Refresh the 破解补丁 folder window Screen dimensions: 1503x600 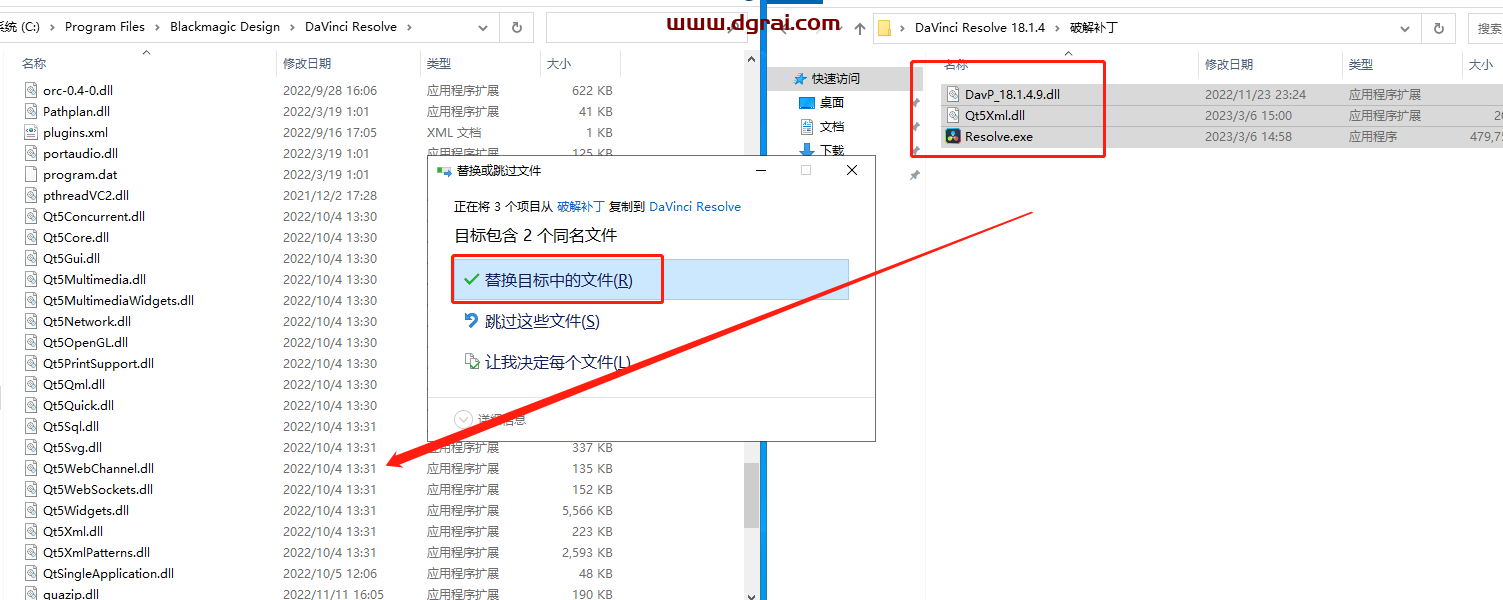tap(1438, 28)
